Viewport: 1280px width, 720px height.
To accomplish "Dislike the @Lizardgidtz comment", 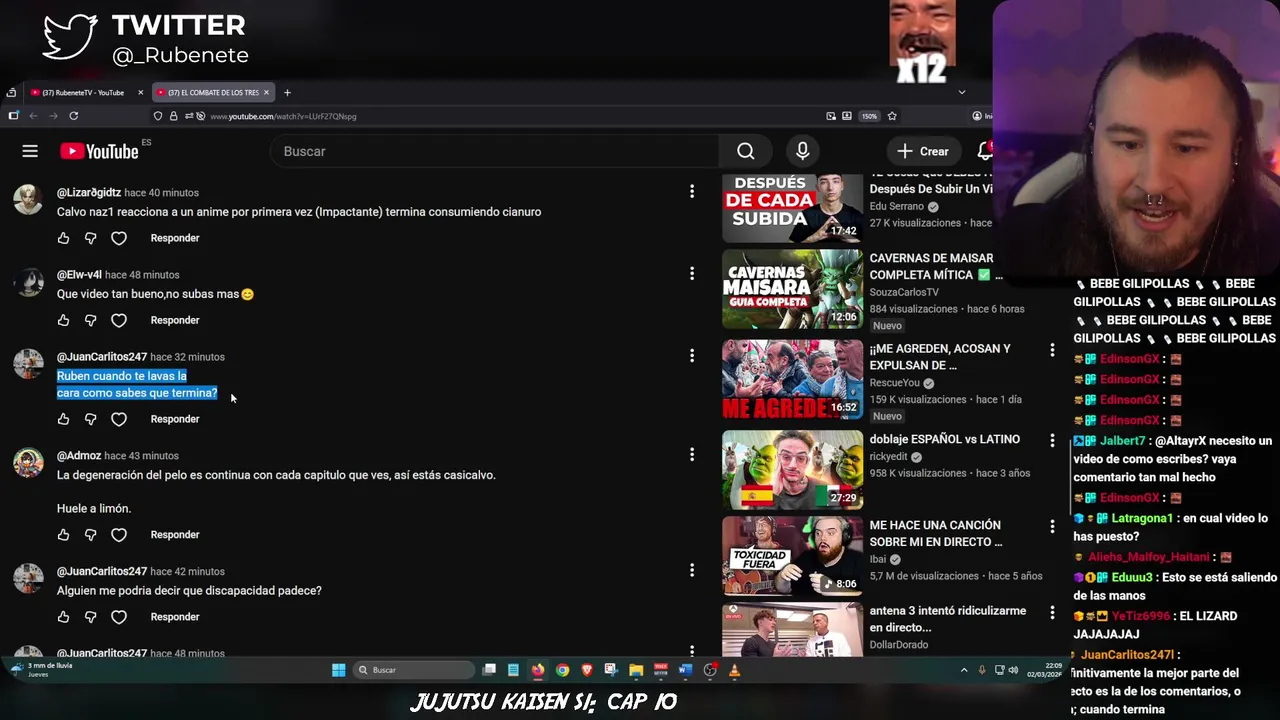I will coord(90,238).
